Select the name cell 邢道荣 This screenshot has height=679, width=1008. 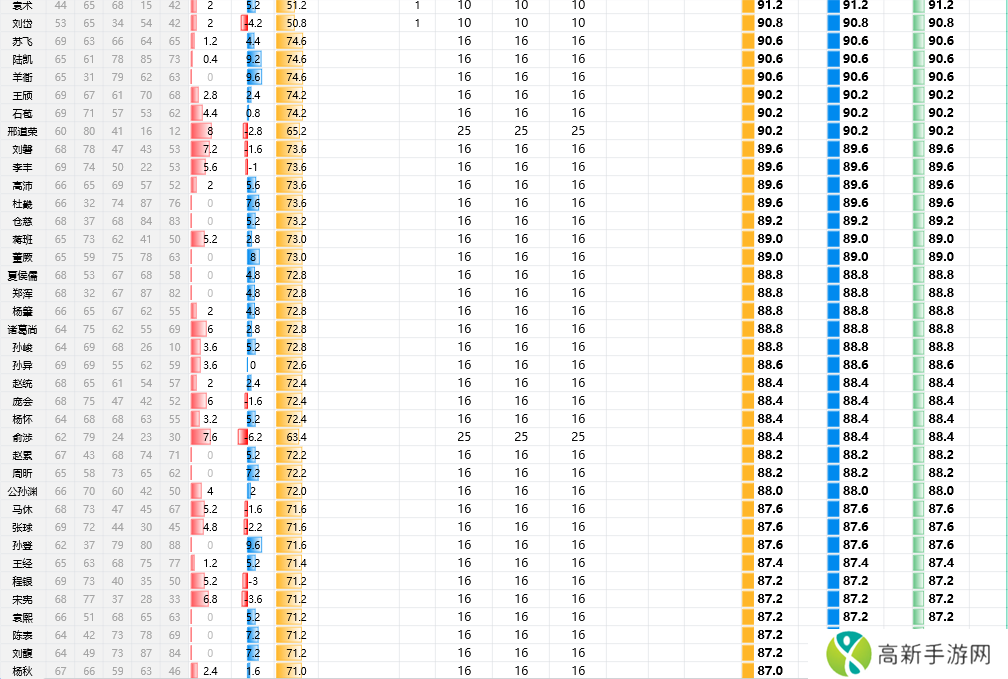click(22, 131)
